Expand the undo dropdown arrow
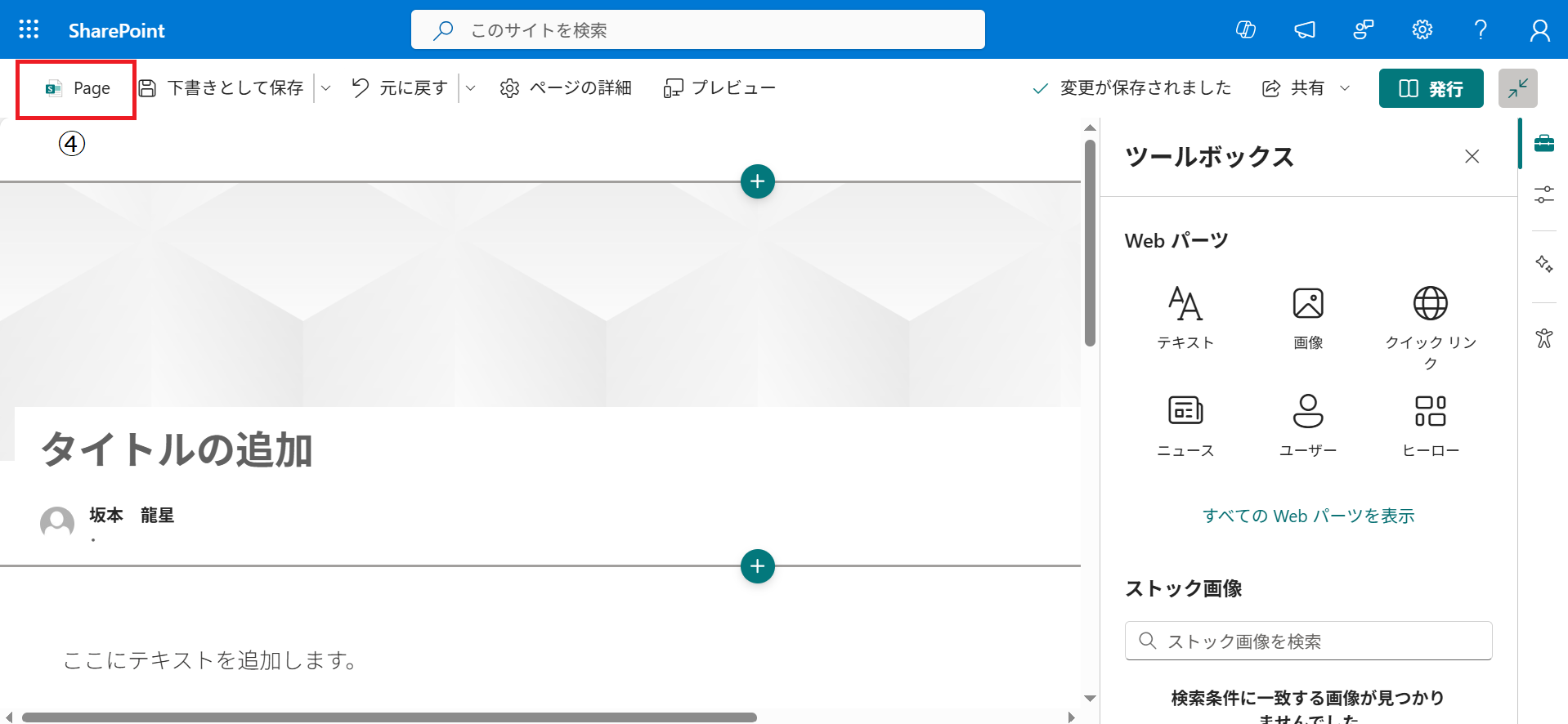 471,88
